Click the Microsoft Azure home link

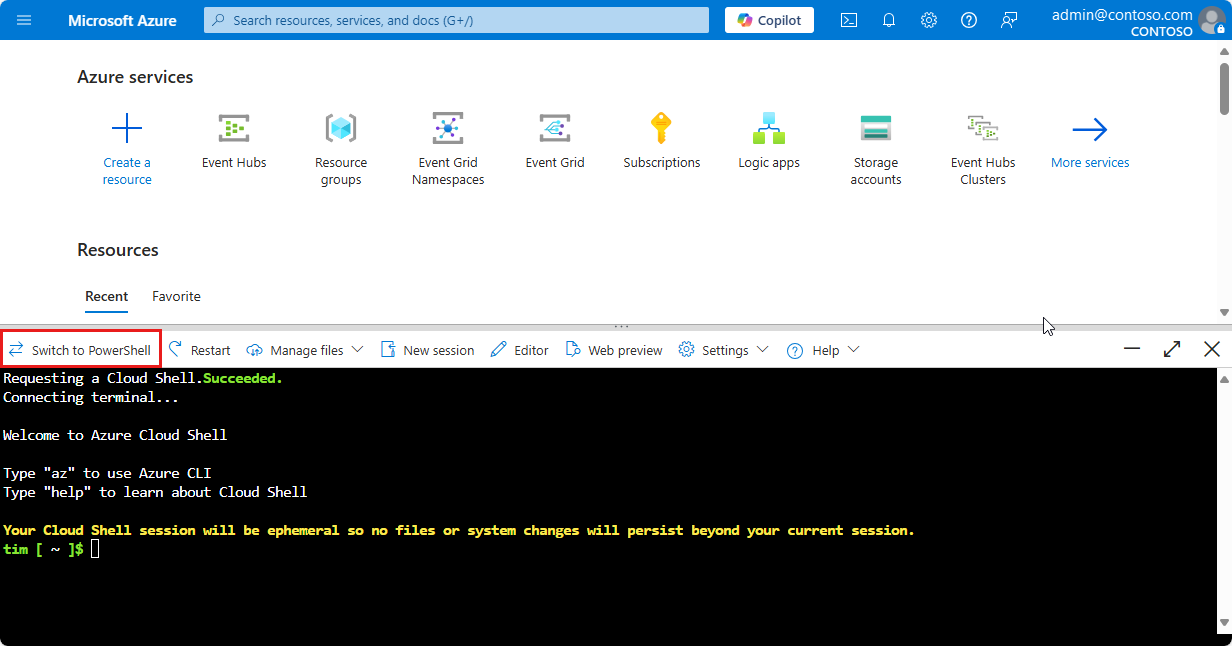[122, 20]
